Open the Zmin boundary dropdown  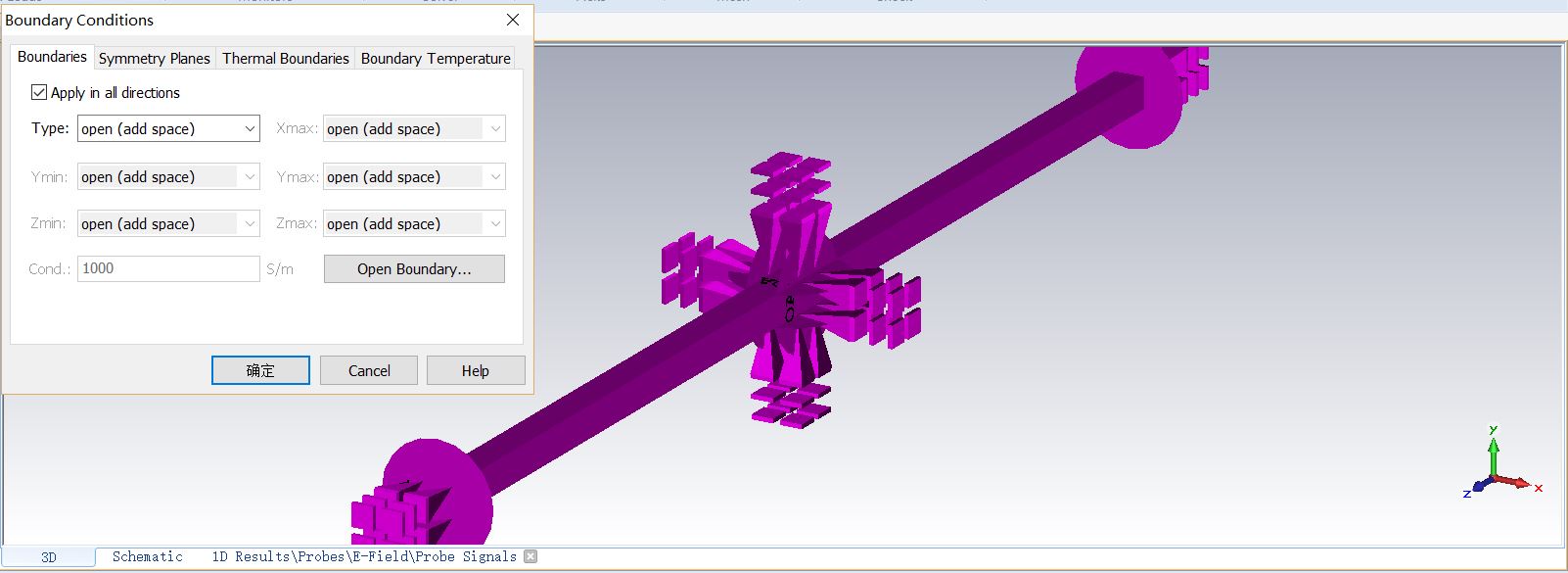click(x=168, y=223)
